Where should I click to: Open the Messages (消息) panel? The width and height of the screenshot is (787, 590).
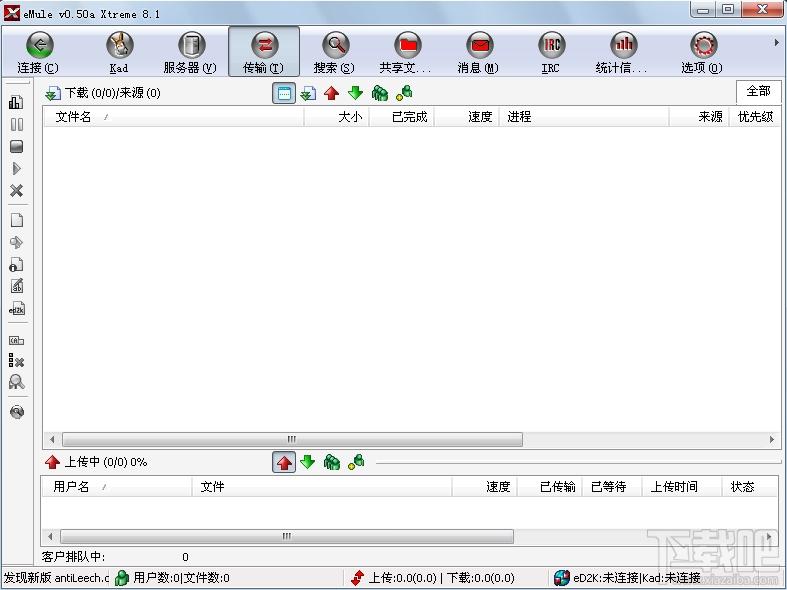479,52
